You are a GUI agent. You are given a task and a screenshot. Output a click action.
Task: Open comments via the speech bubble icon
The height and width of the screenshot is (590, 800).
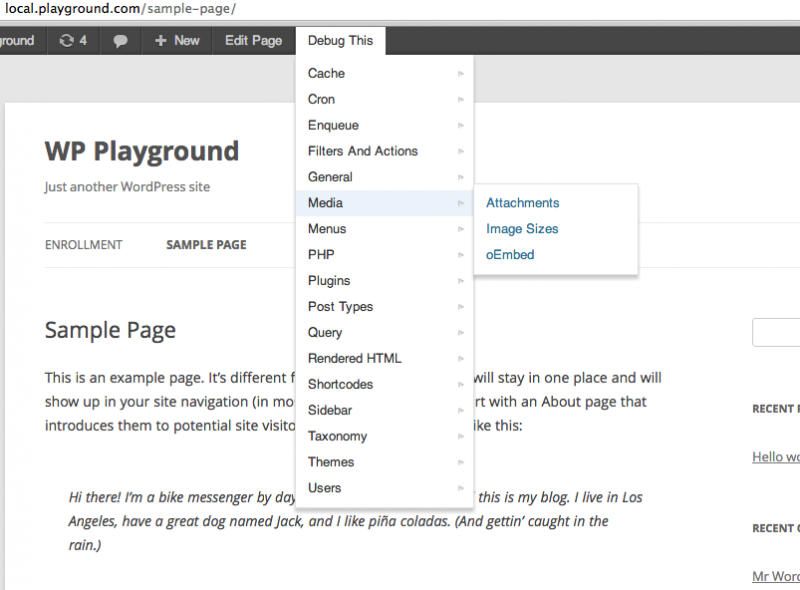point(120,41)
